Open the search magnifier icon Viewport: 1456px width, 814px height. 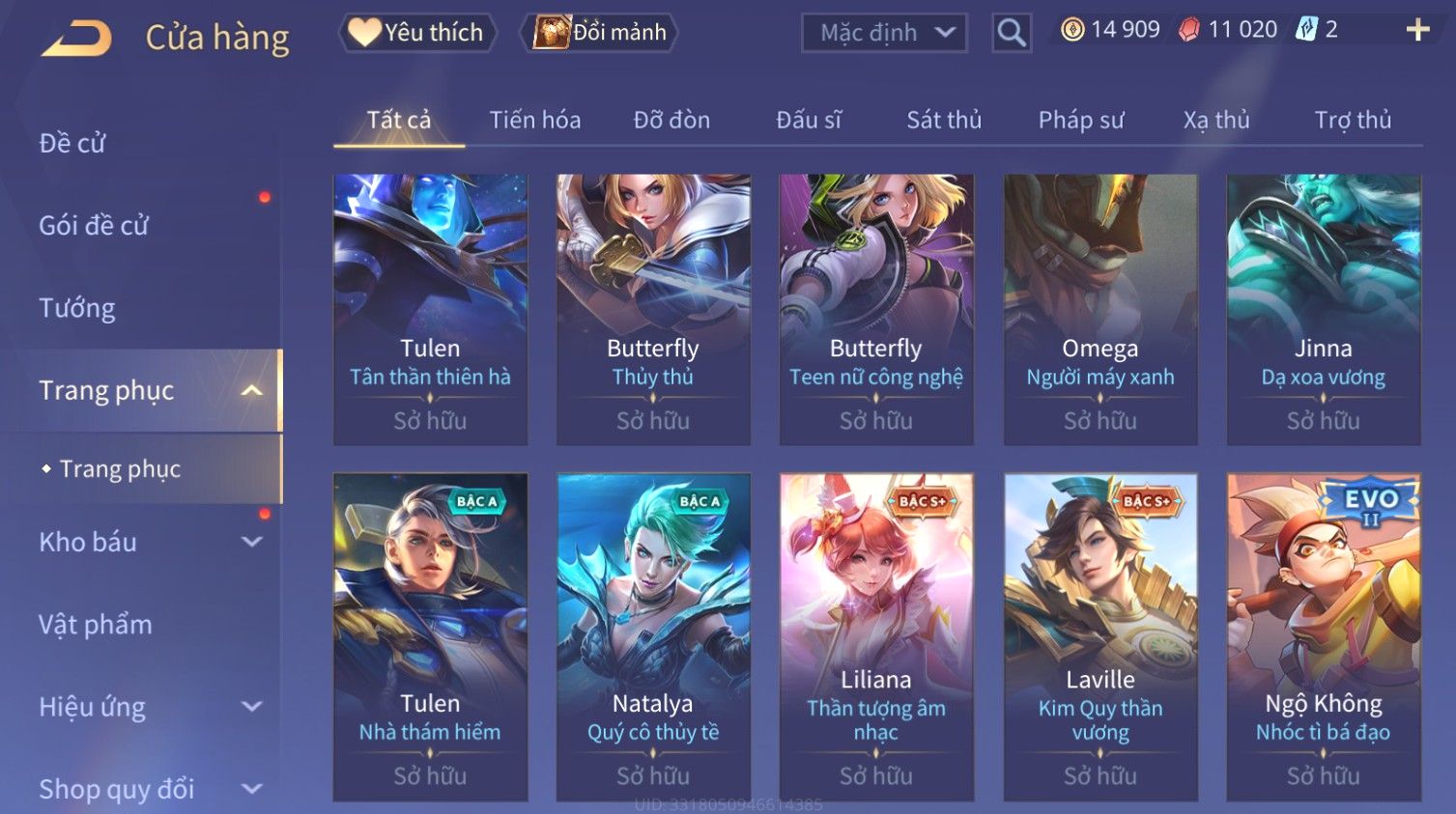click(1011, 33)
